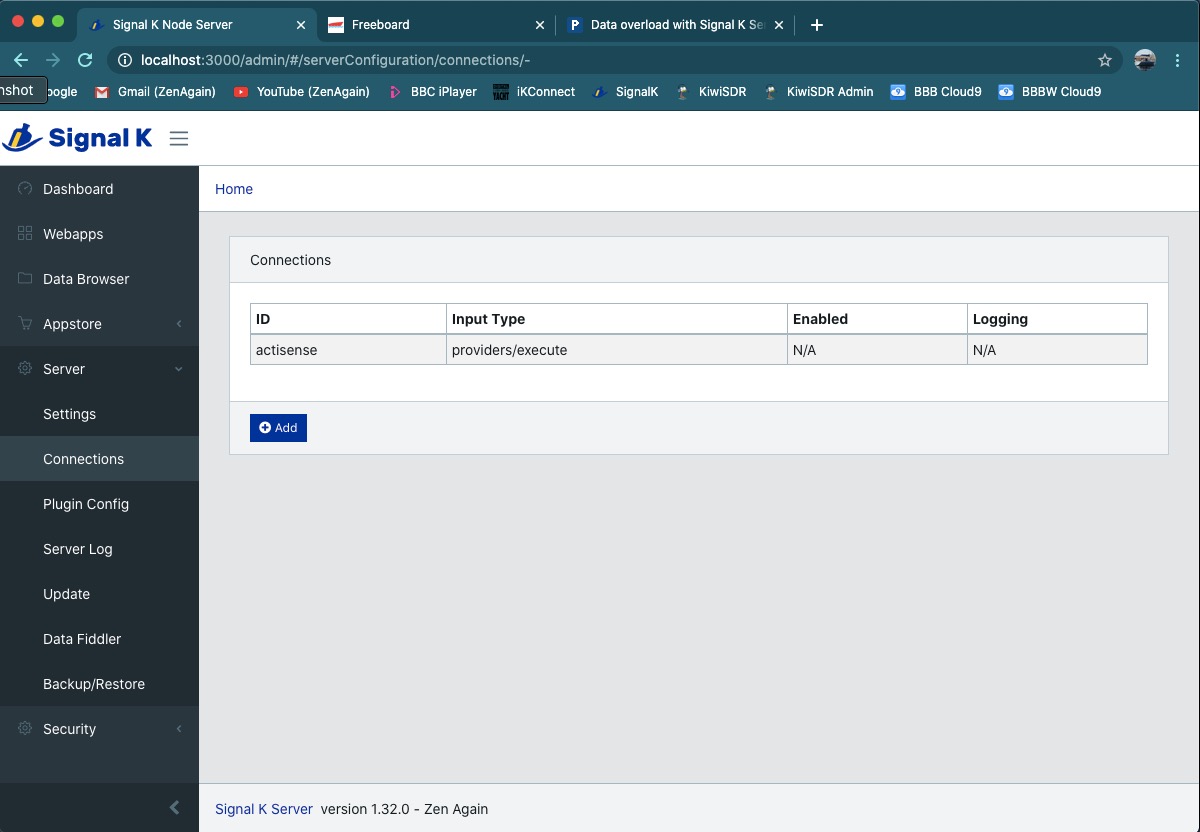Open Gmail (ZenAgain) bookmark
The height and width of the screenshot is (832, 1200).
pyautogui.click(x=156, y=91)
